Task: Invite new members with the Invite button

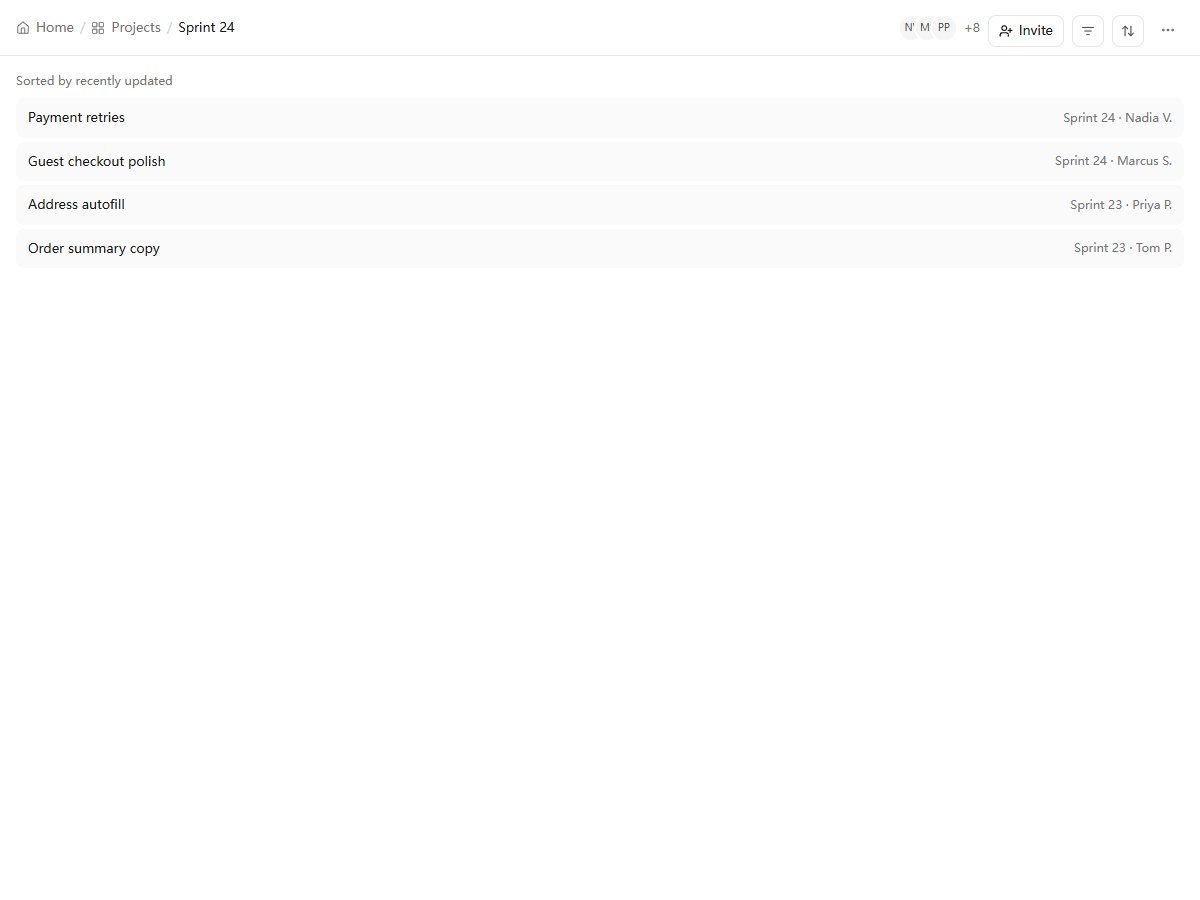Action: [x=1026, y=31]
